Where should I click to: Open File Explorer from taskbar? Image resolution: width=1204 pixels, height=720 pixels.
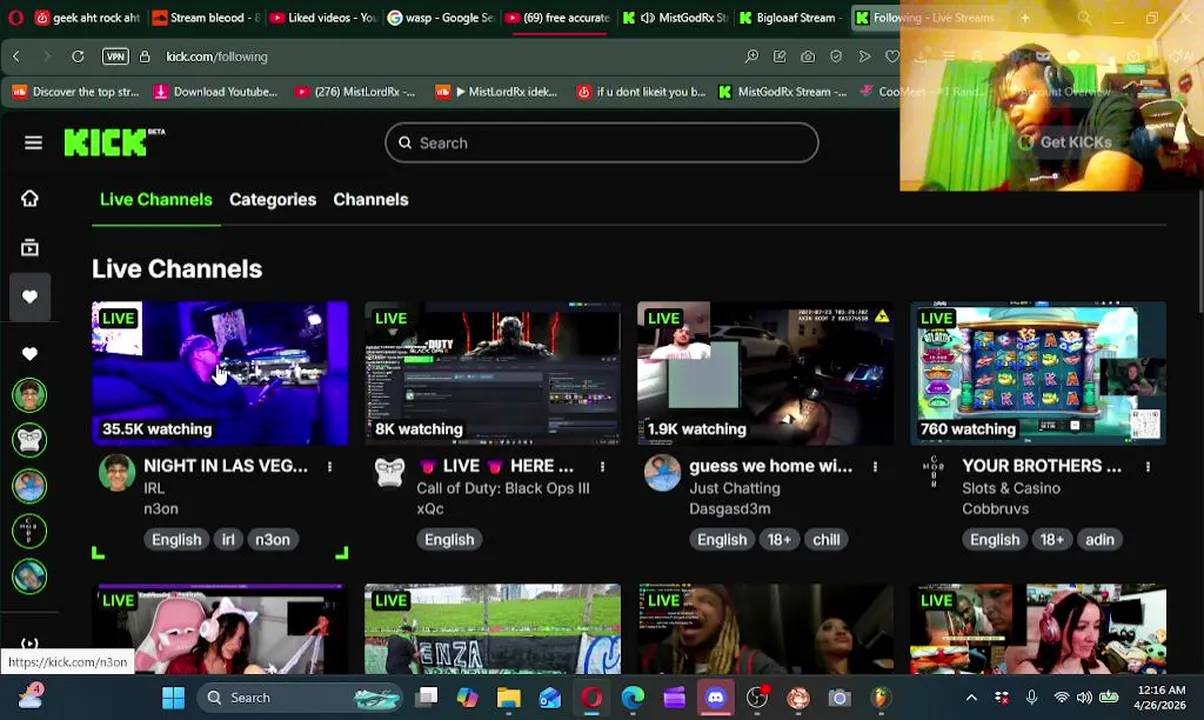pyautogui.click(x=509, y=698)
